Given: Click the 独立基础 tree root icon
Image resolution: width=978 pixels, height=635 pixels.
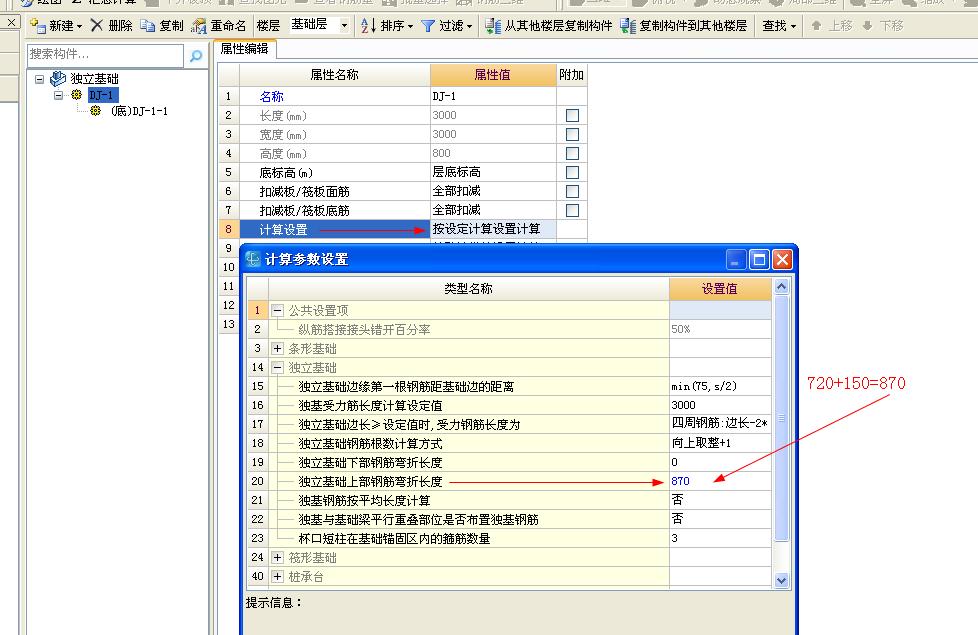Looking at the screenshot, I should pos(58,79).
